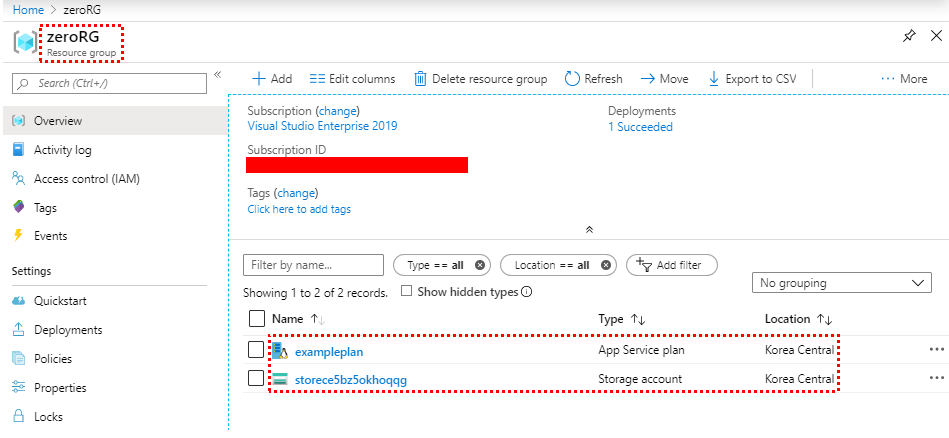Click change link next to Tags
949x438 pixels.
point(297,193)
